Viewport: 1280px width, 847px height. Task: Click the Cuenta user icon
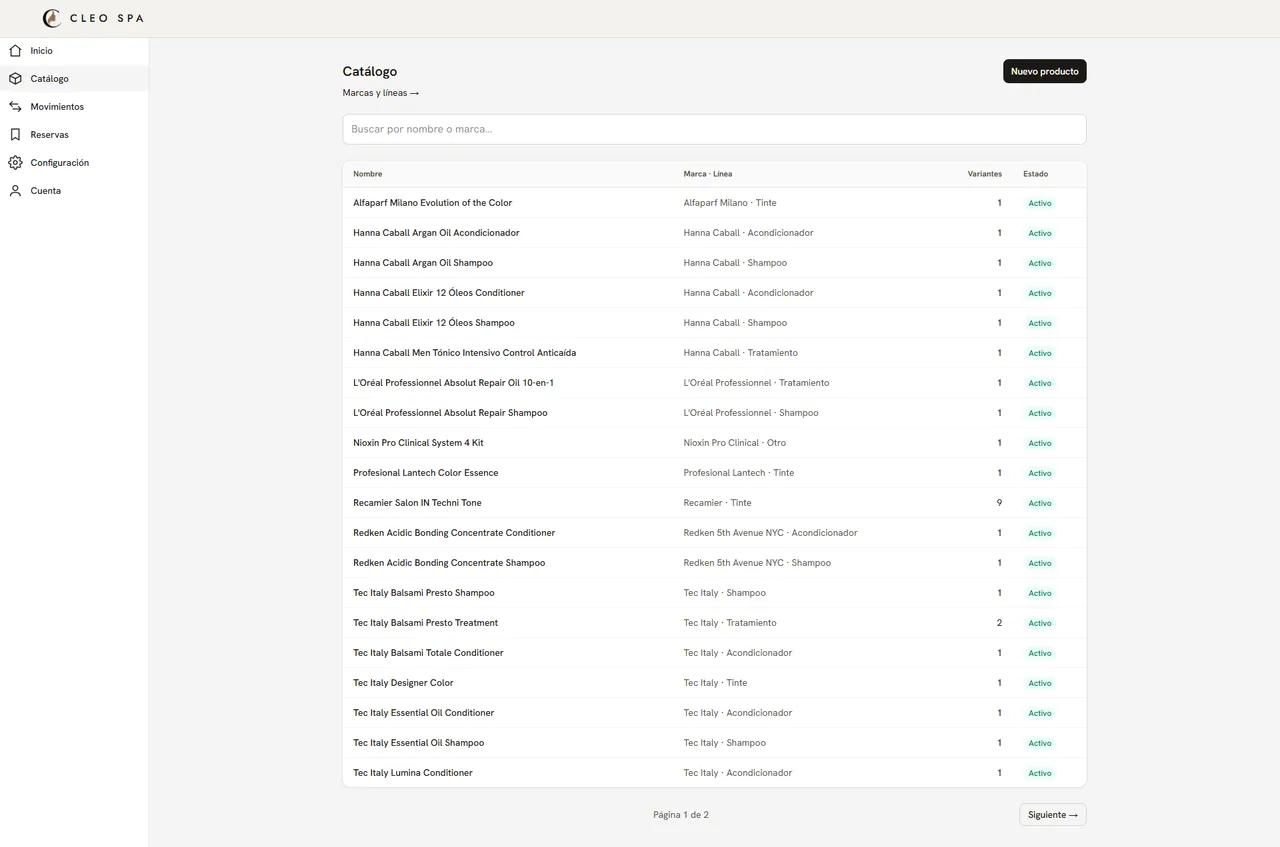click(15, 191)
